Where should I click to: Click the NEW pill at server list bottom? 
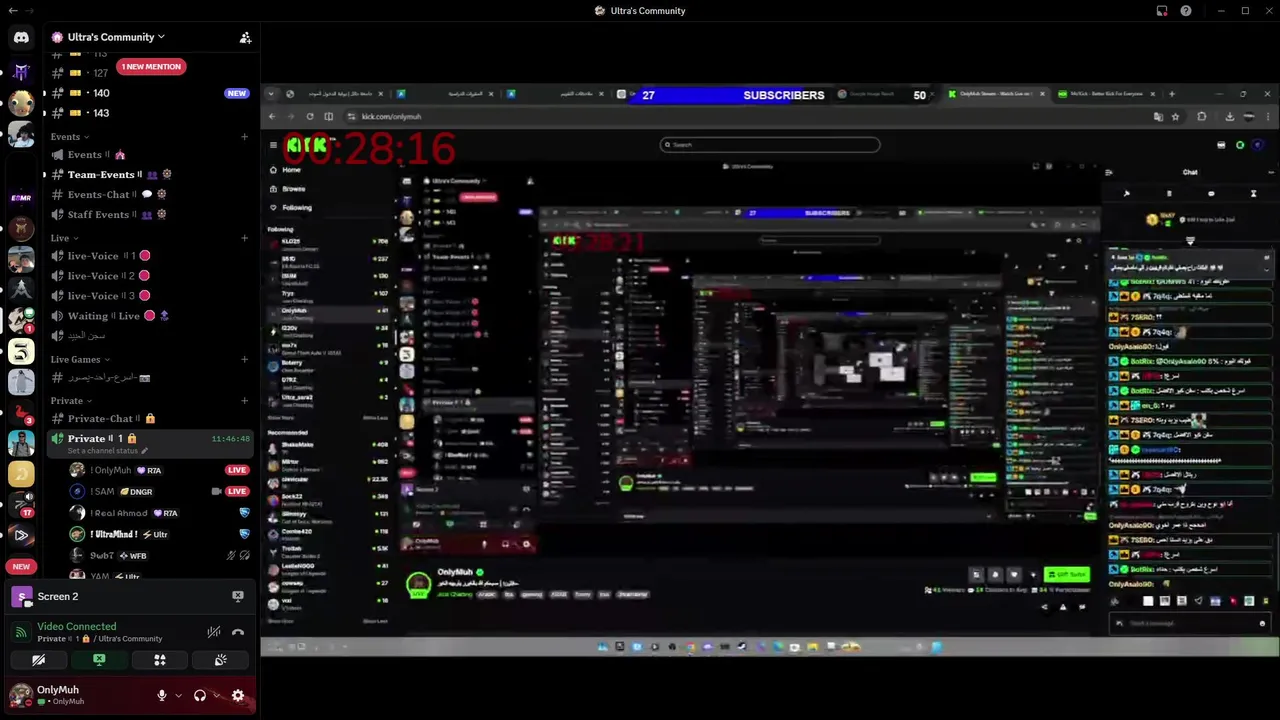click(21, 566)
